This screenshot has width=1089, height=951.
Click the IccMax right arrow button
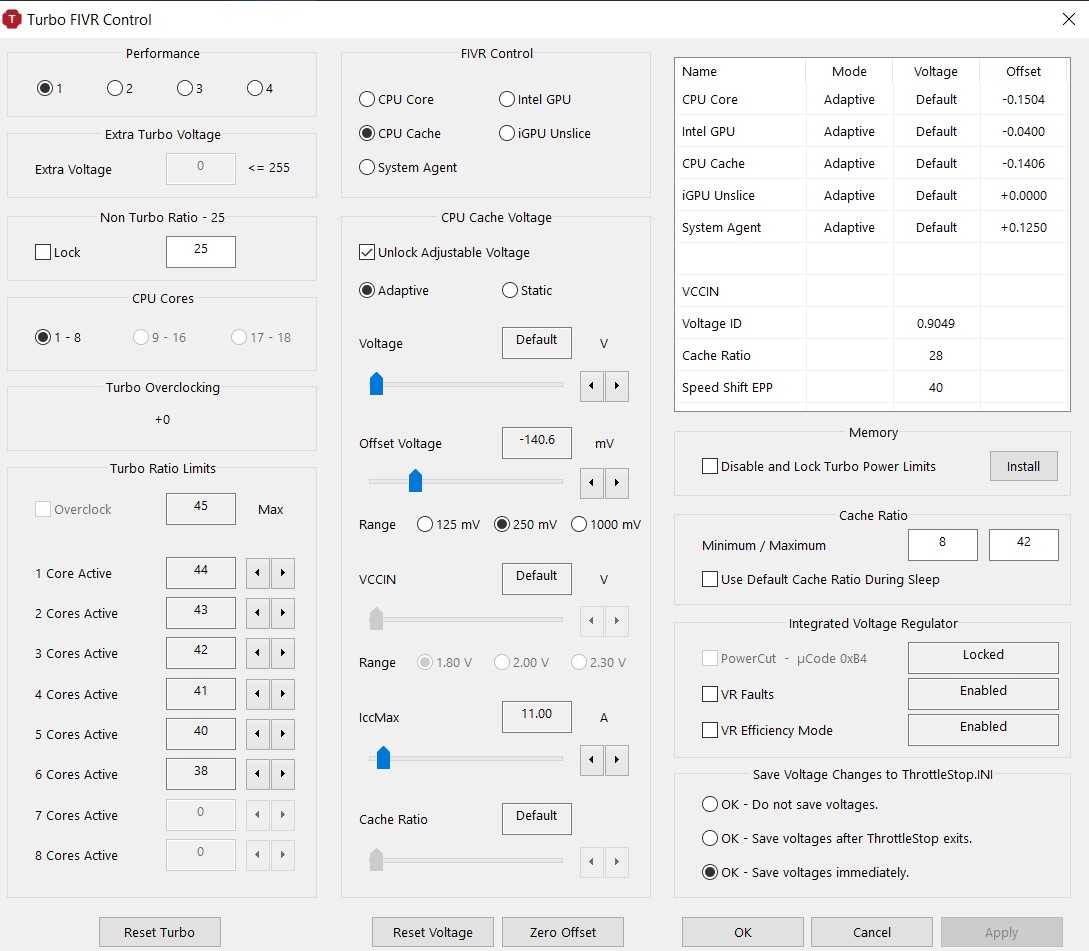pyautogui.click(x=617, y=760)
